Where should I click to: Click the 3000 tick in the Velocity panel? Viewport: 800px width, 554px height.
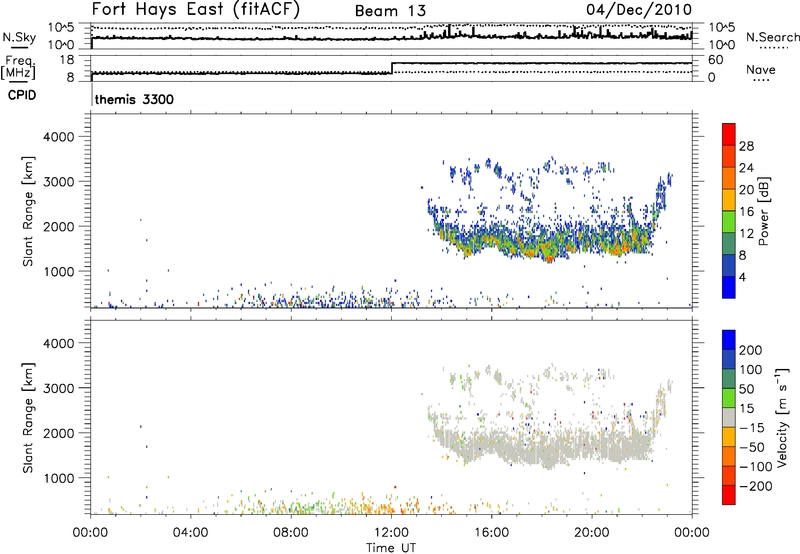[x=58, y=388]
